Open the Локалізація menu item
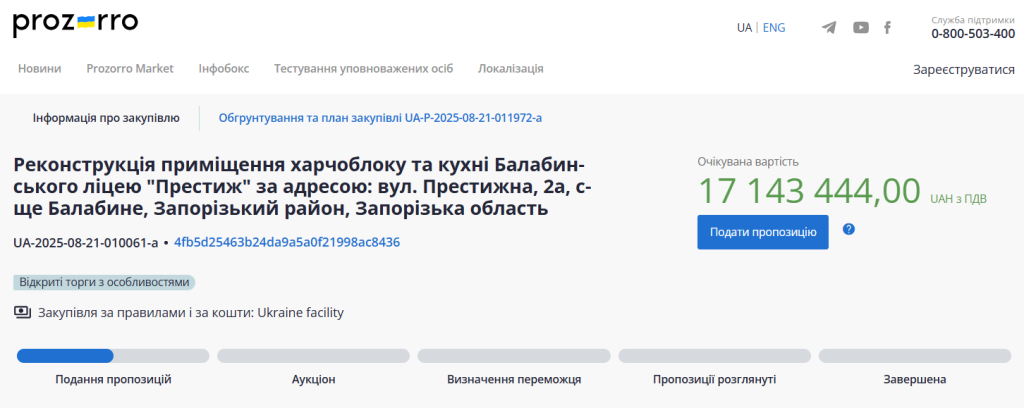Viewport: 1024px width, 408px height. 511,69
